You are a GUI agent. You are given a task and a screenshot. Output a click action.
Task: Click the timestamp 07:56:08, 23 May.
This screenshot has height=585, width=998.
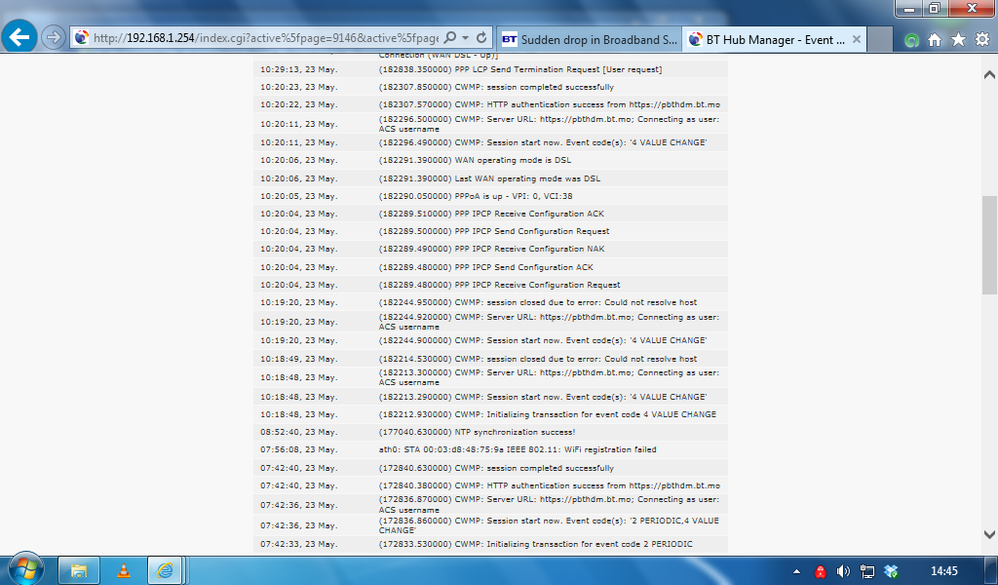click(299, 449)
